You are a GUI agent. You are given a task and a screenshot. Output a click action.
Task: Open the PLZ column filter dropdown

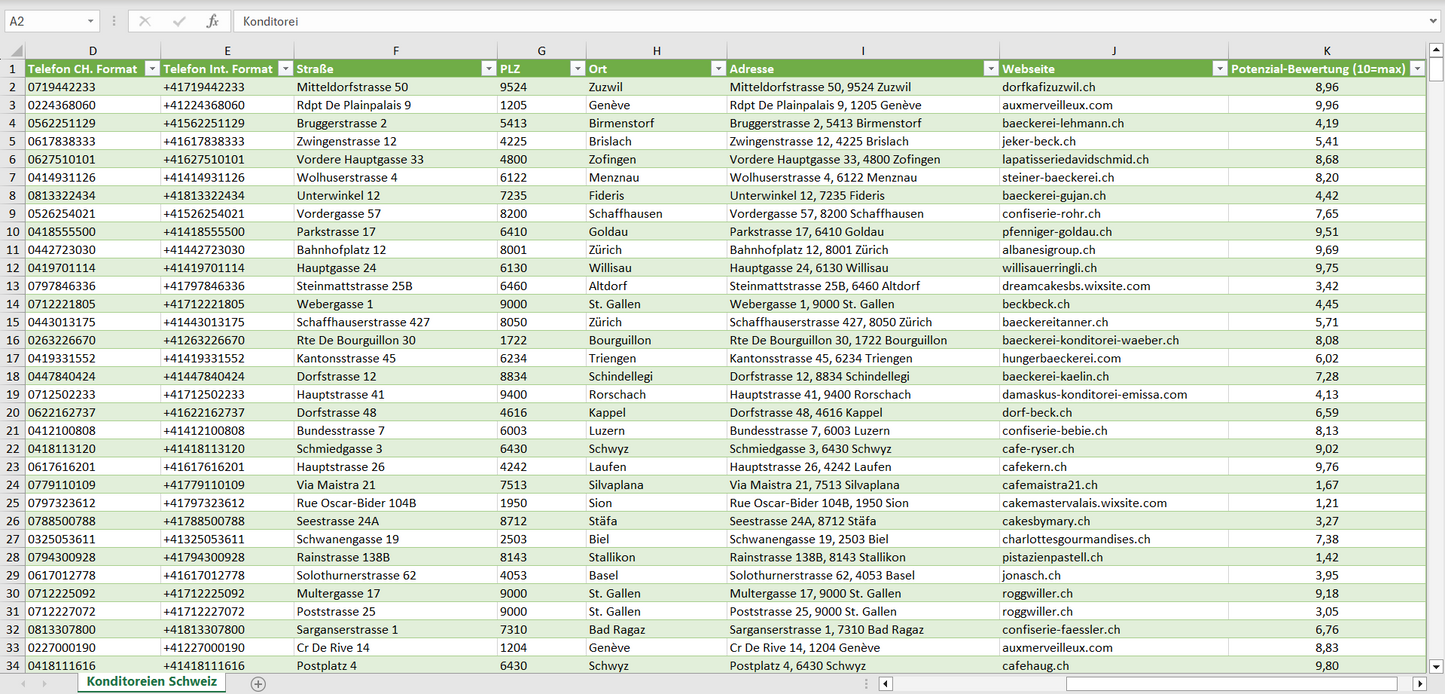pos(576,69)
